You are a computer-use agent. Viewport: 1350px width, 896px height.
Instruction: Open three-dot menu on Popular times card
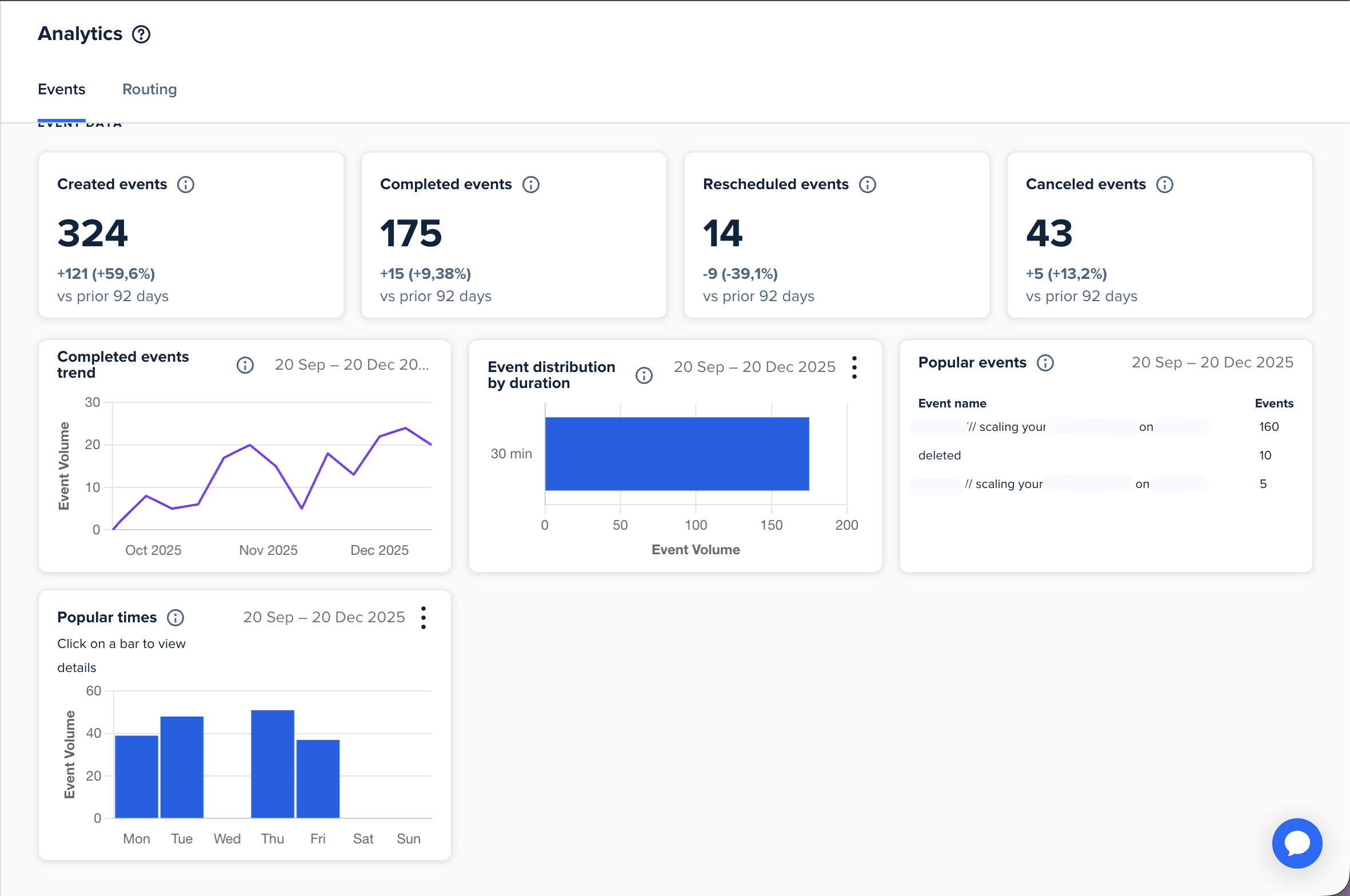pyautogui.click(x=424, y=618)
